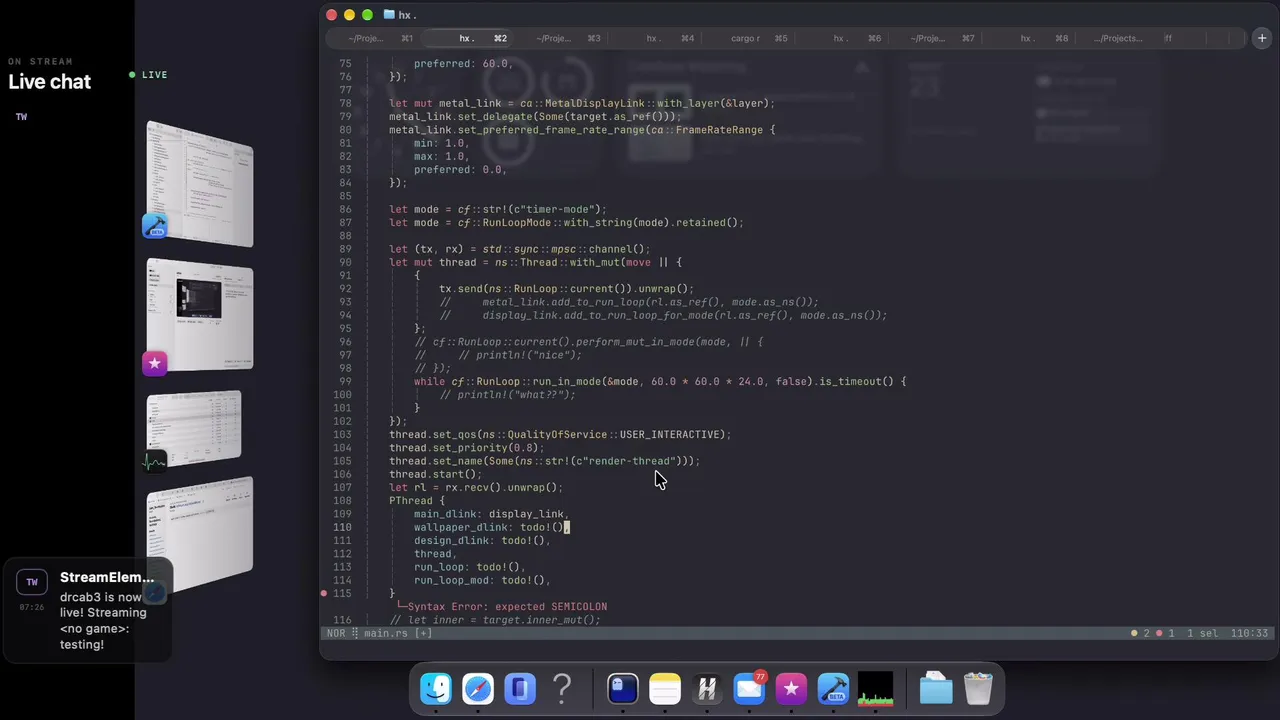The image size is (1280, 720).
Task: Click main.rs [+] filename in statusline
Action: [398, 633]
